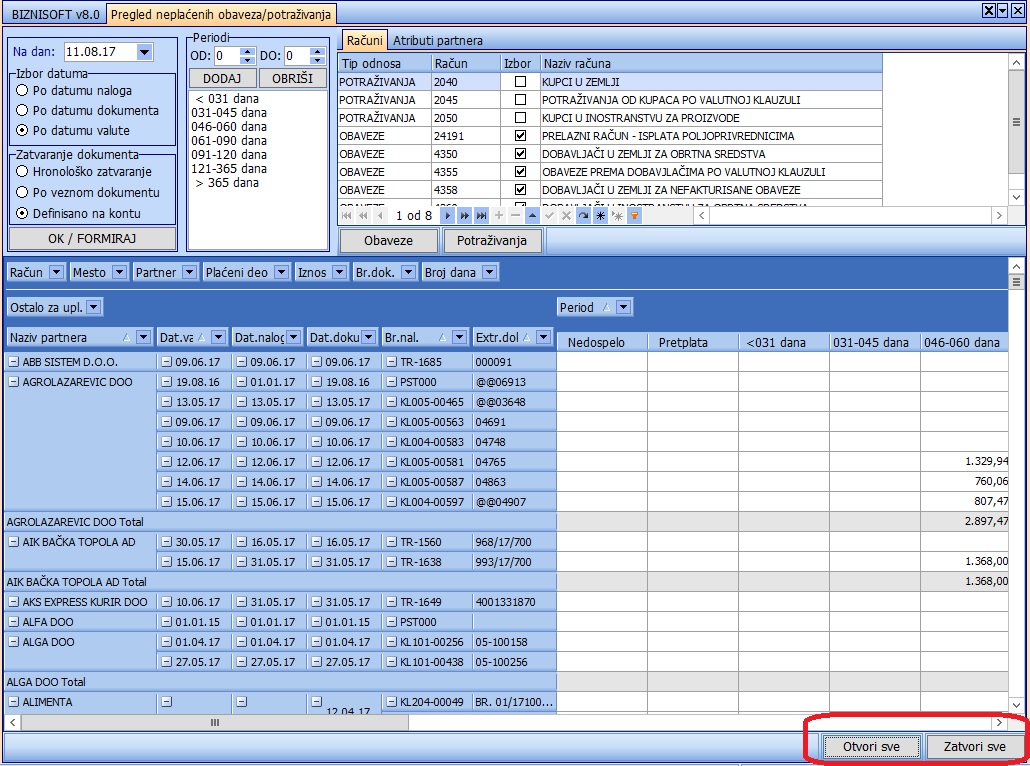Collapse the ABB SISTEM D.O.O. row
This screenshot has height=766, width=1030.
(14, 362)
